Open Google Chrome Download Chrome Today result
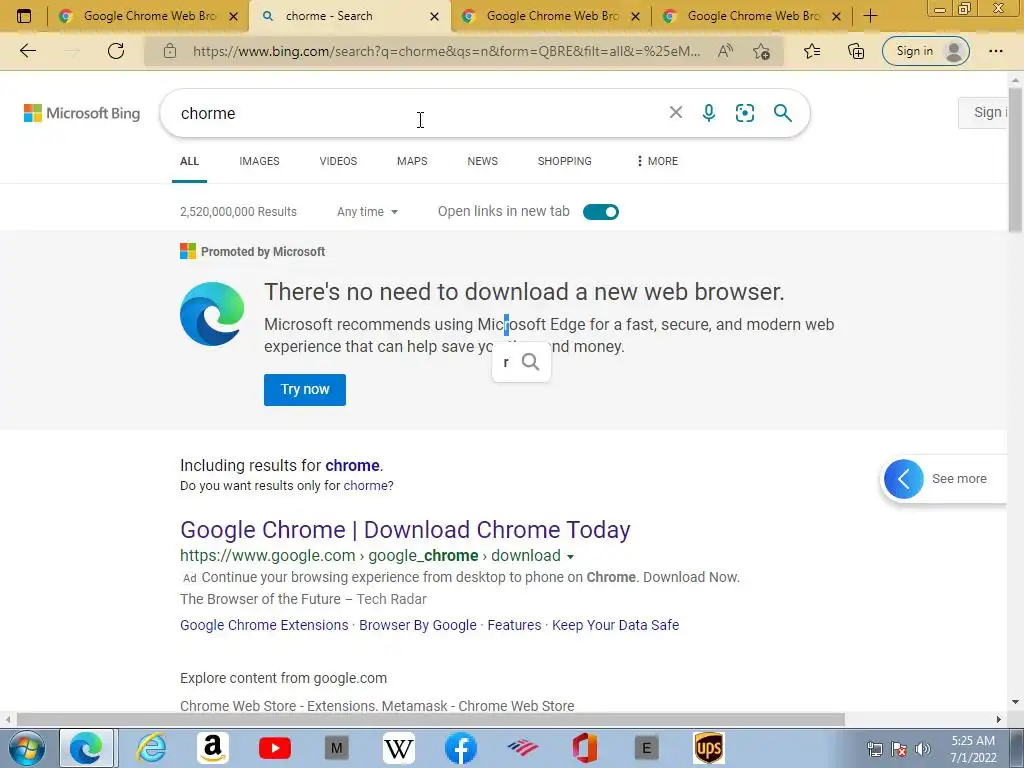 (x=405, y=530)
